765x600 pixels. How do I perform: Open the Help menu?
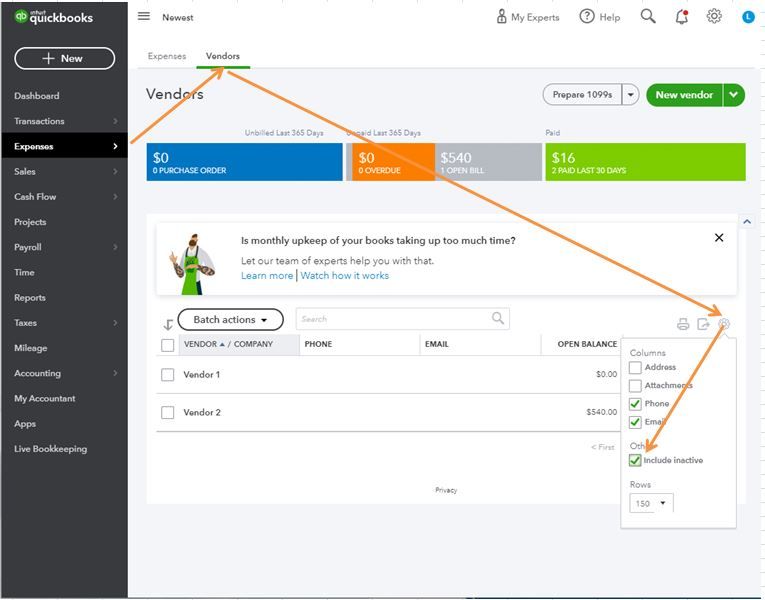click(x=600, y=17)
